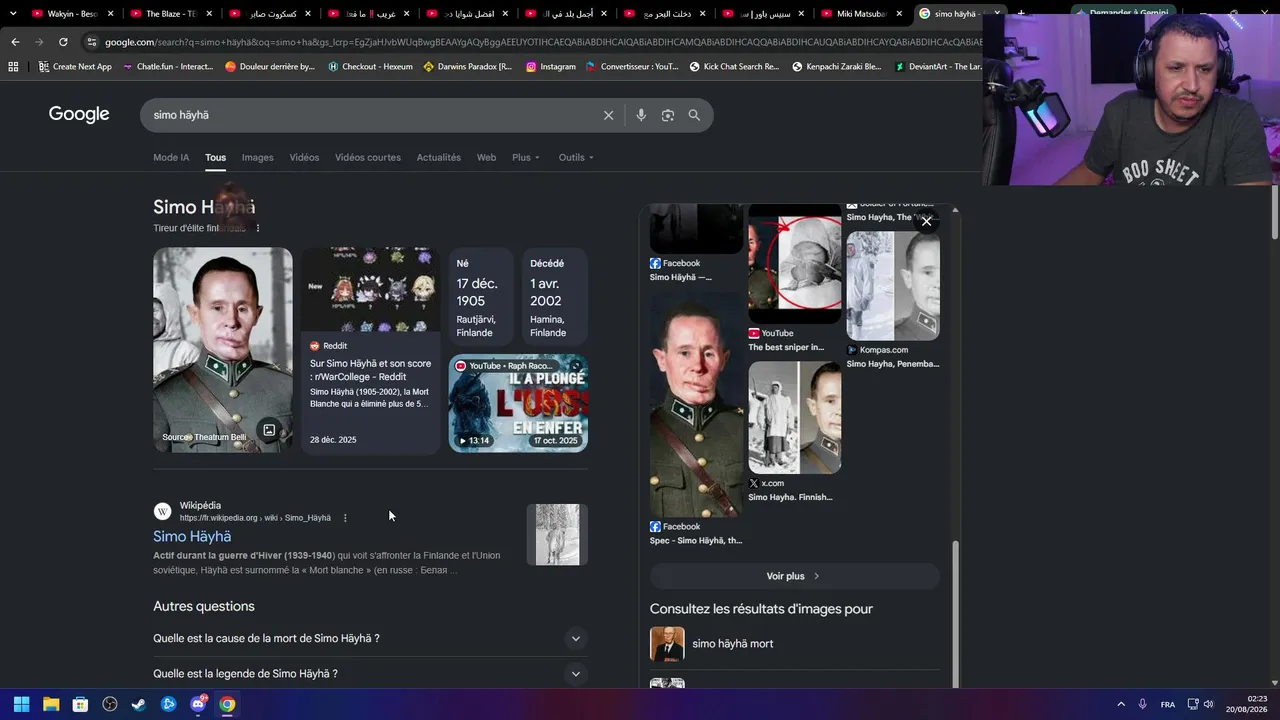Open Discord from the taskbar
The width and height of the screenshot is (1280, 720).
pyautogui.click(x=198, y=704)
